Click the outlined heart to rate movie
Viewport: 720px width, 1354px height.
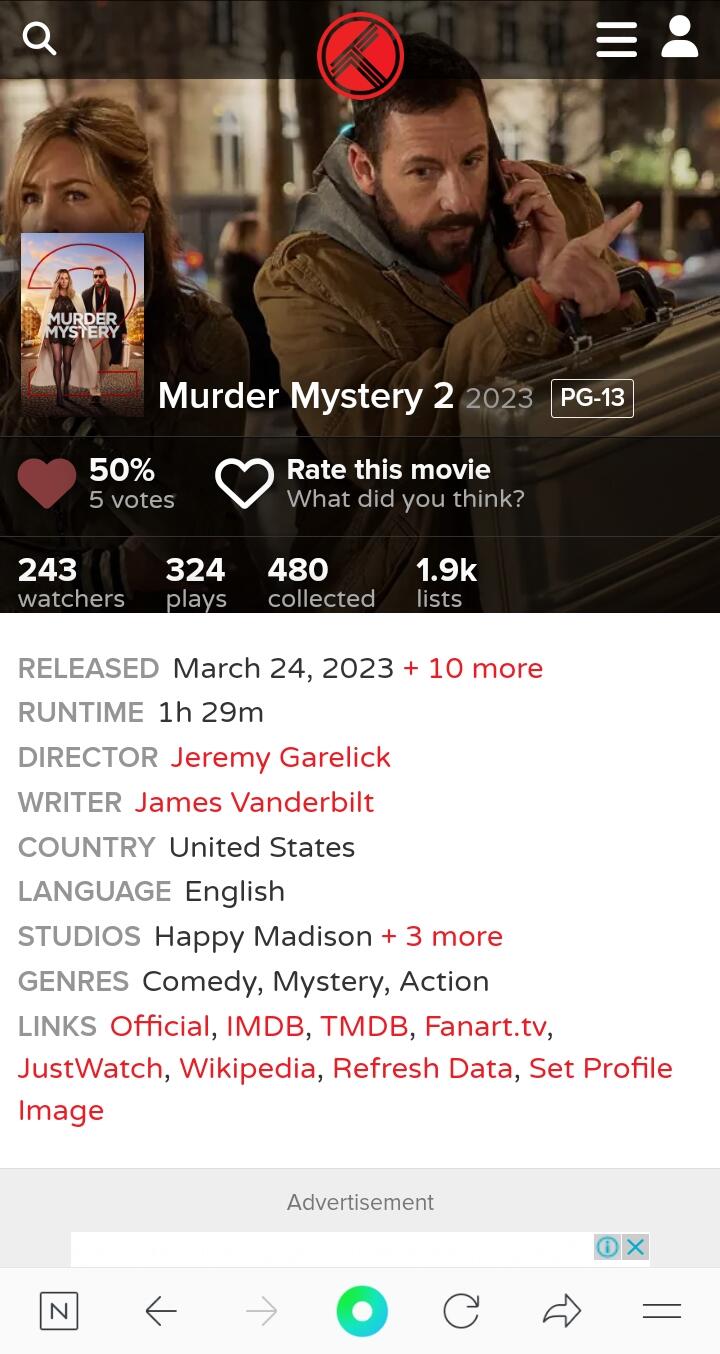[244, 483]
